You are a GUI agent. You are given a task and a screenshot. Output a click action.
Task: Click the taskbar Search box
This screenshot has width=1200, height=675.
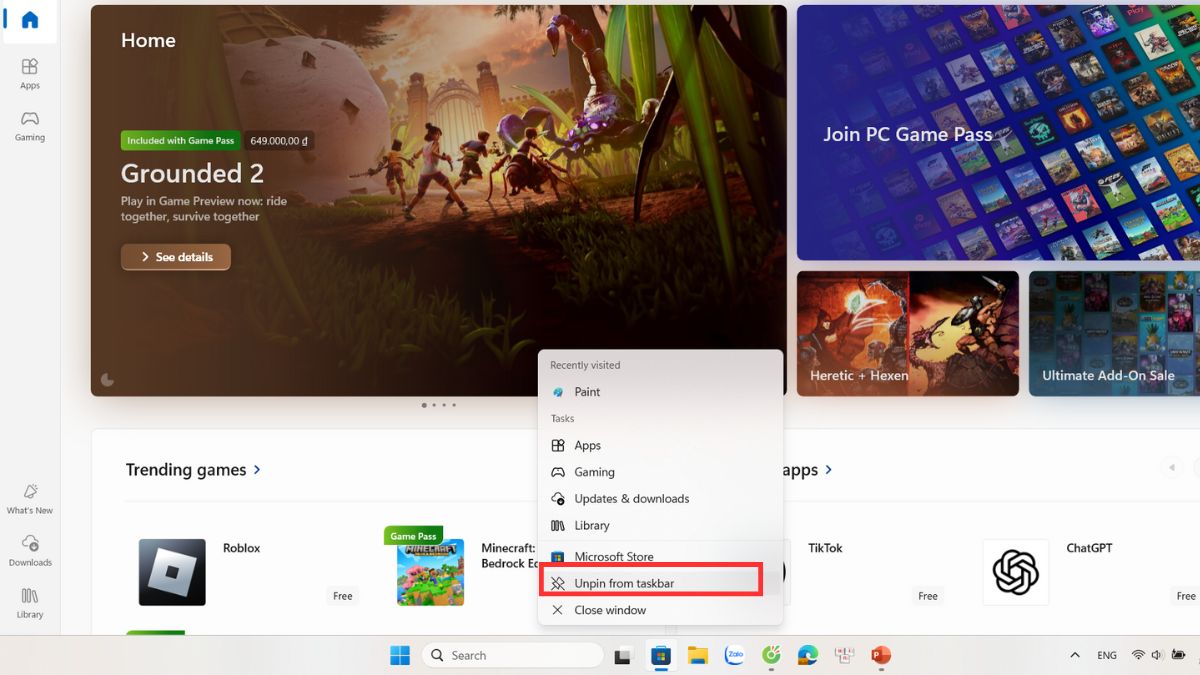tap(513, 655)
